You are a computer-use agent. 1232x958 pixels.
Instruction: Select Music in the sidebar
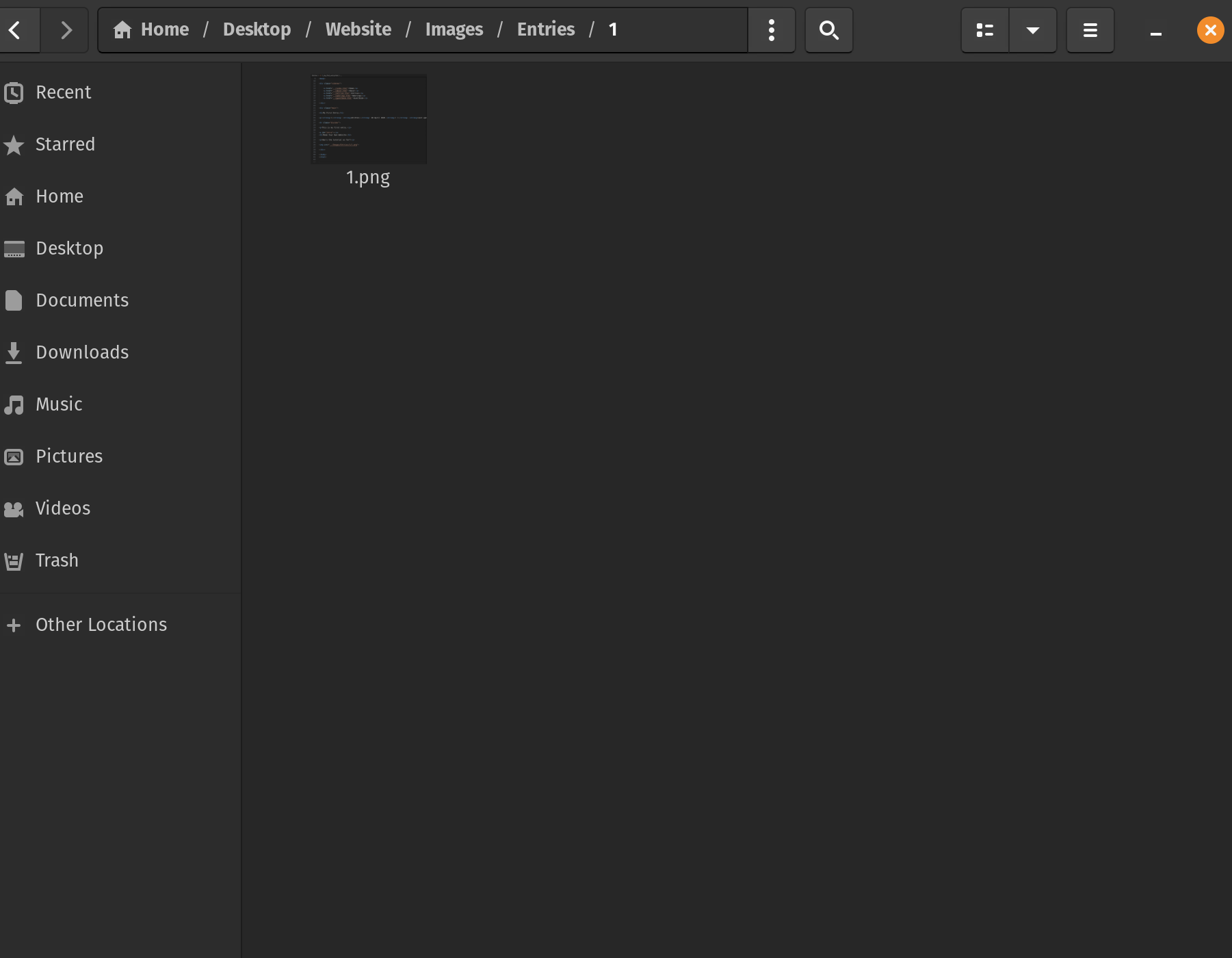point(59,404)
